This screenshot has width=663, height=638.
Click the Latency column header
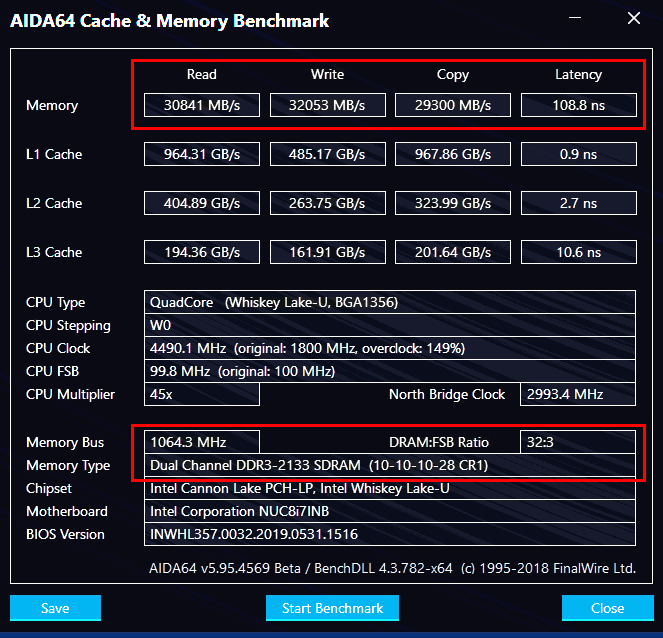(x=578, y=75)
